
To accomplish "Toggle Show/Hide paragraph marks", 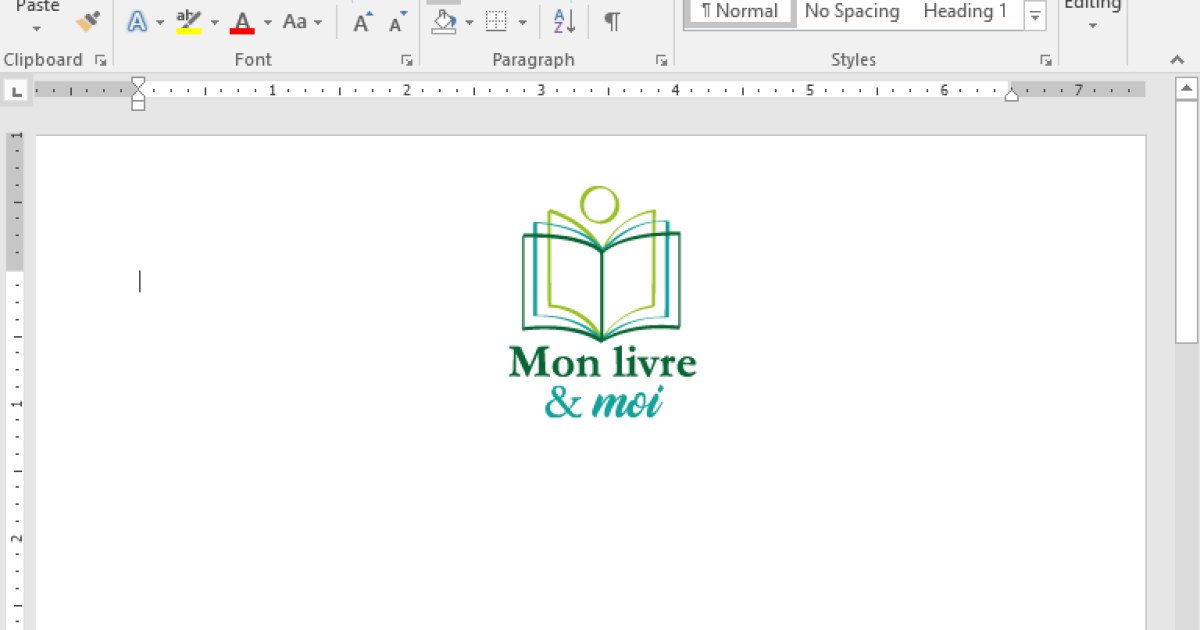I will click(x=612, y=21).
